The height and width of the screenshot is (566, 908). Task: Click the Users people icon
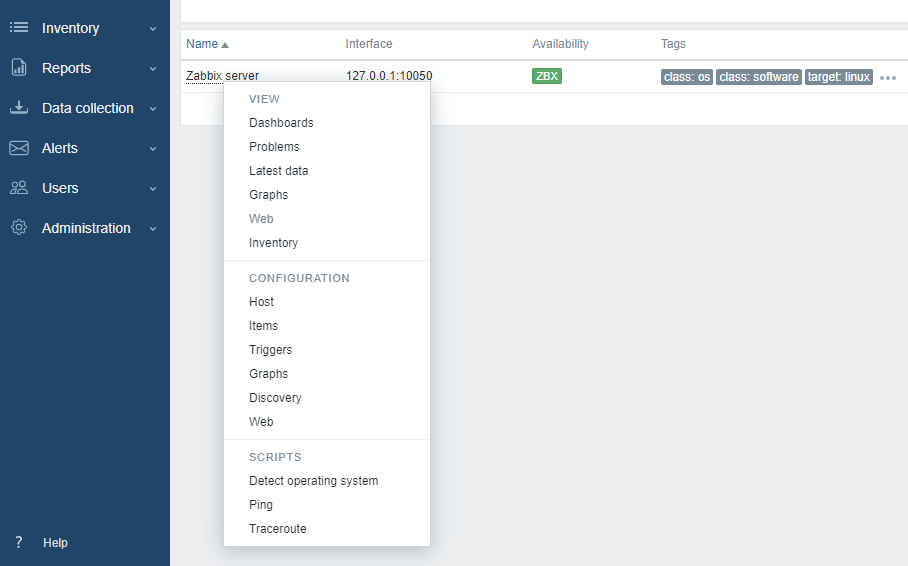pyautogui.click(x=19, y=188)
